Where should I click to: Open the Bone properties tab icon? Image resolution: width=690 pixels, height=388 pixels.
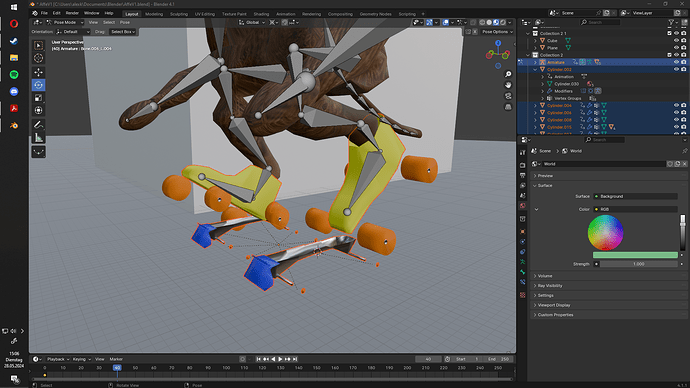pos(522,272)
